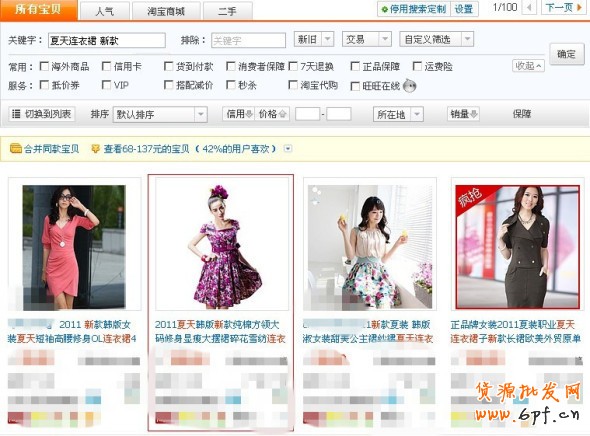The image size is (590, 436).
Task: Check the 7天退换 option
Action: coord(293,67)
